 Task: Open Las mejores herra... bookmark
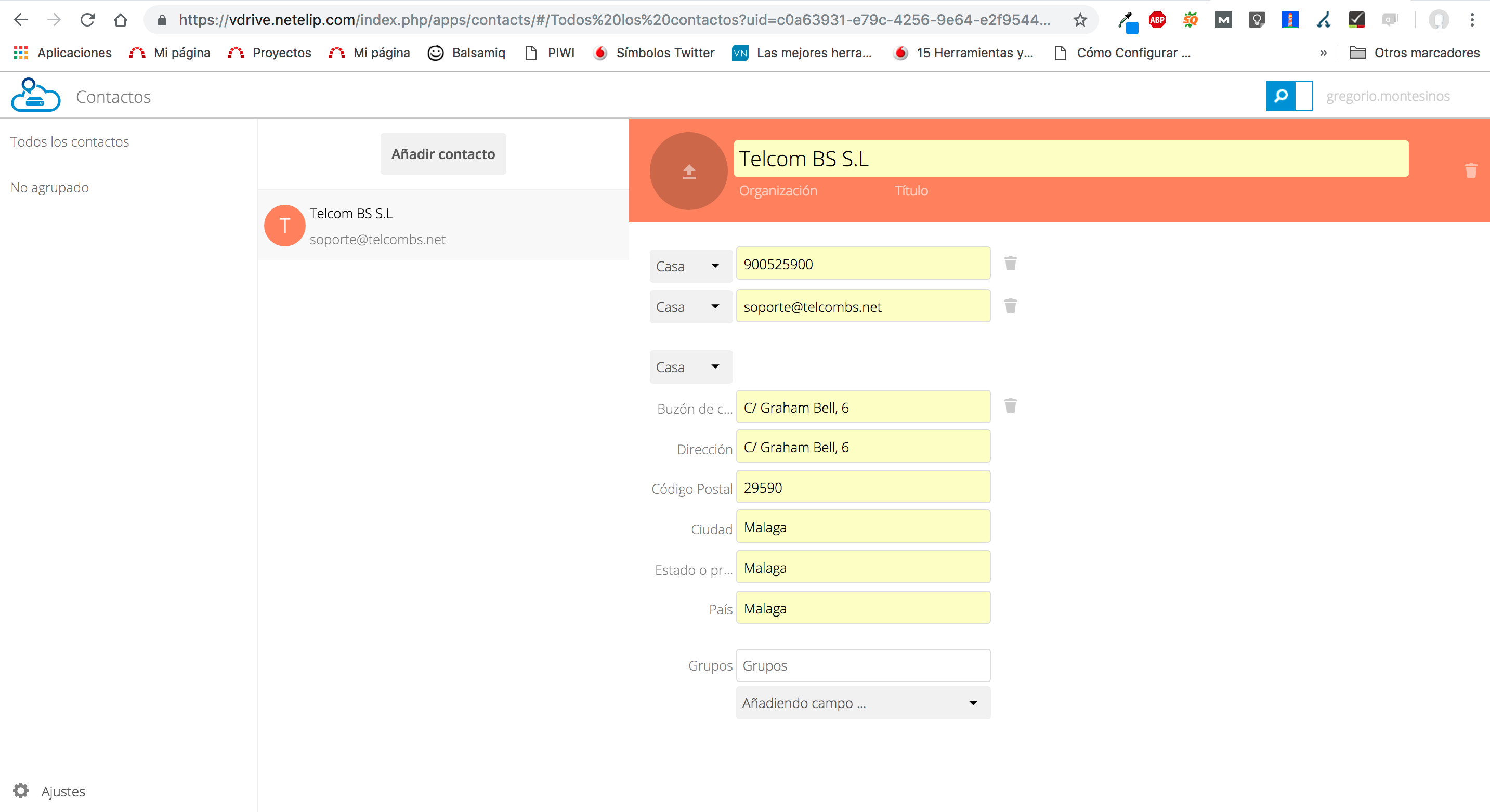point(802,53)
